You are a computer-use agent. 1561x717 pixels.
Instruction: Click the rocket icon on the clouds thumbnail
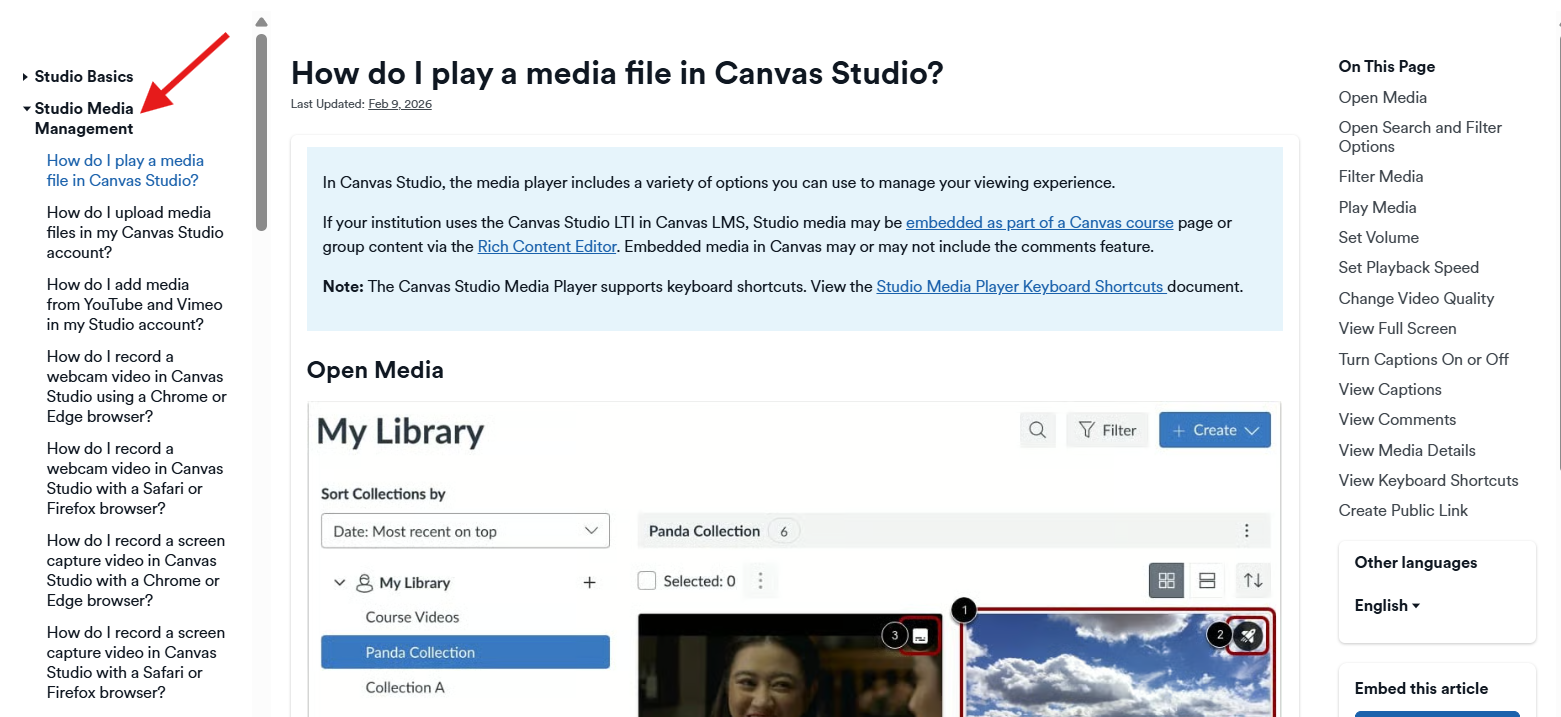1247,634
